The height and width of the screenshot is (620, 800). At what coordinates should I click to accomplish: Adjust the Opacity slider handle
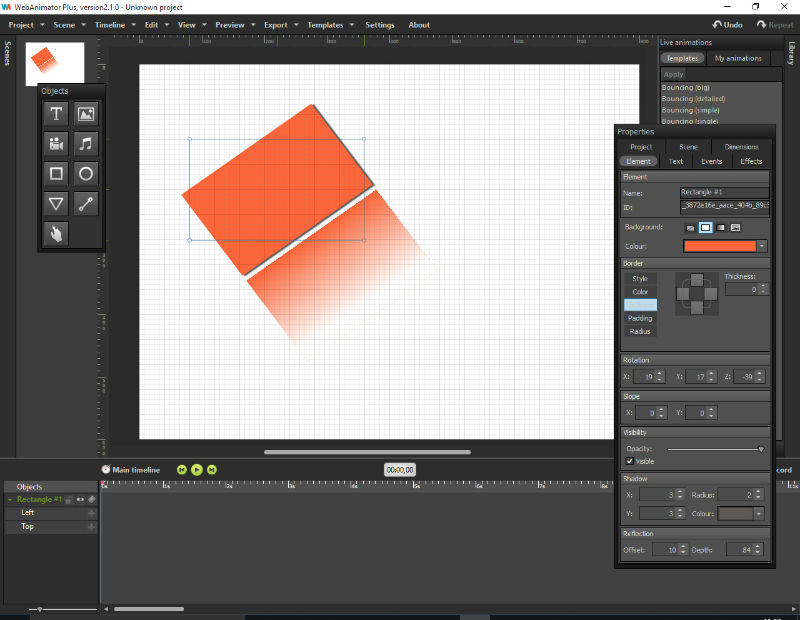pos(761,449)
